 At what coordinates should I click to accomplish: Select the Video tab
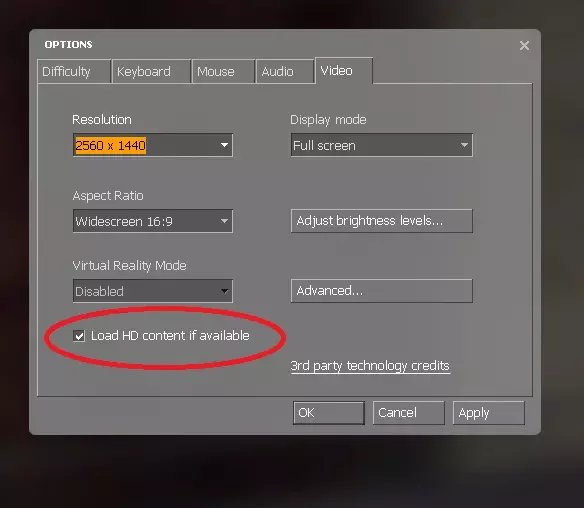[344, 70]
